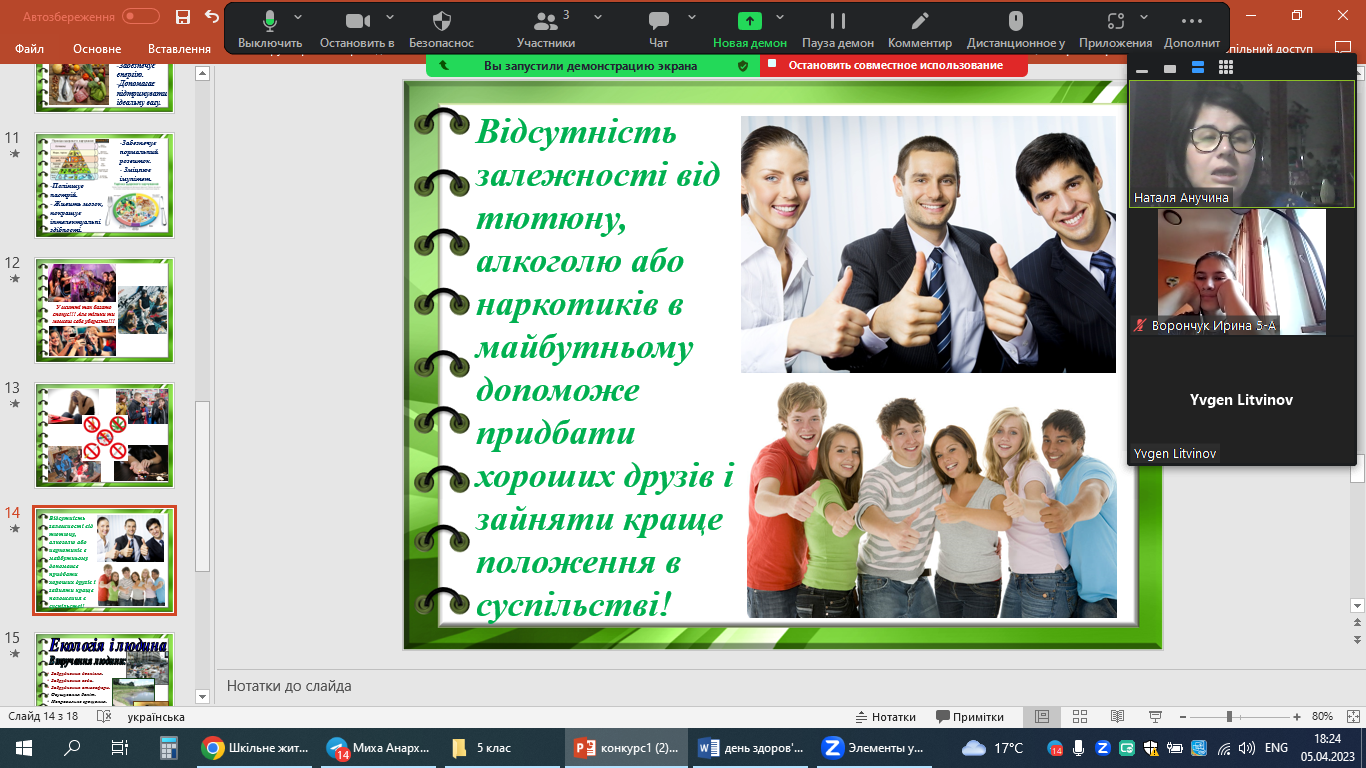The width and height of the screenshot is (1366, 768).
Task: Open Комментировать annotation pencil
Action: (x=920, y=30)
